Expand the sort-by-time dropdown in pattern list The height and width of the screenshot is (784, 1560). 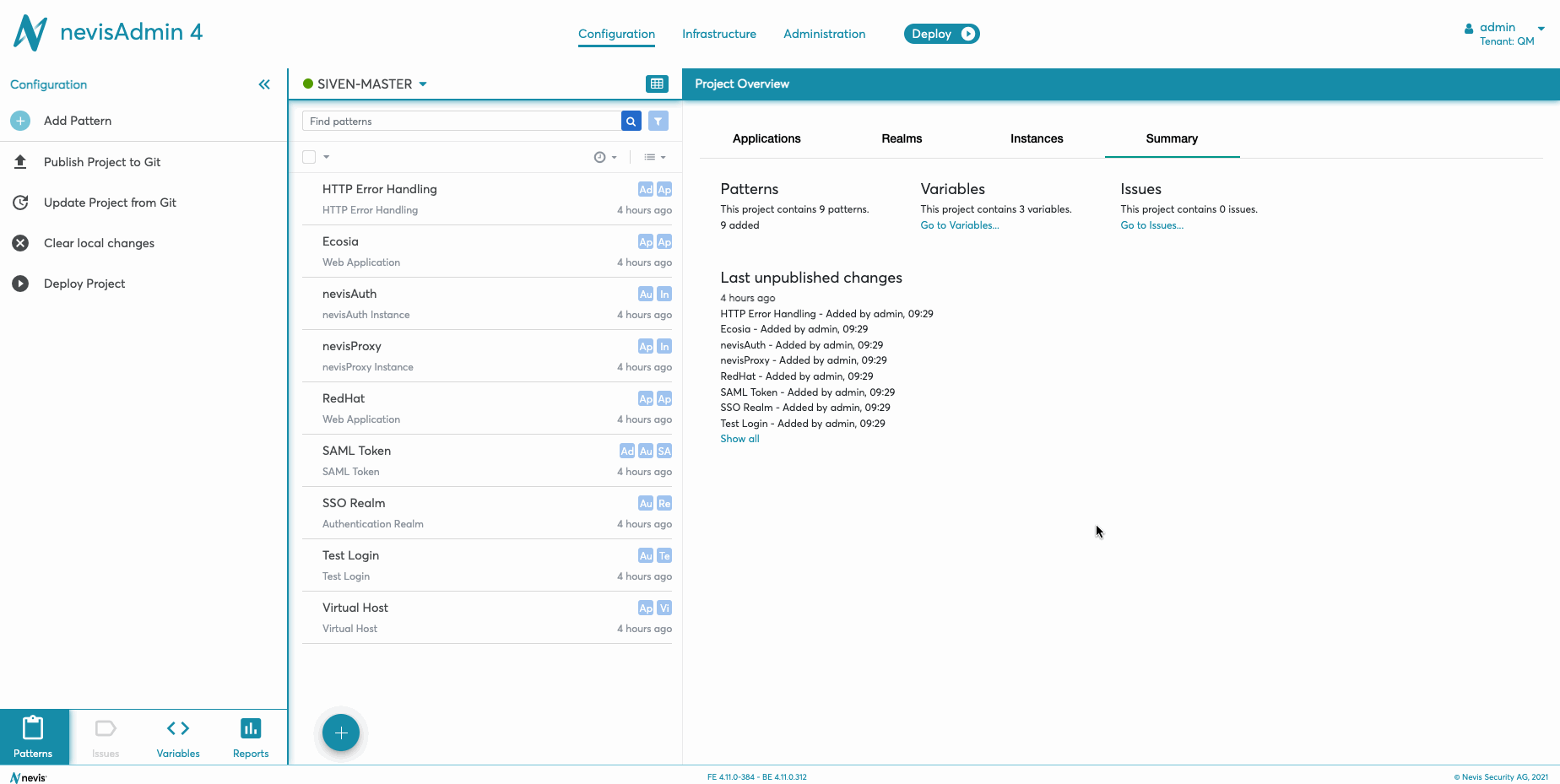click(x=605, y=157)
